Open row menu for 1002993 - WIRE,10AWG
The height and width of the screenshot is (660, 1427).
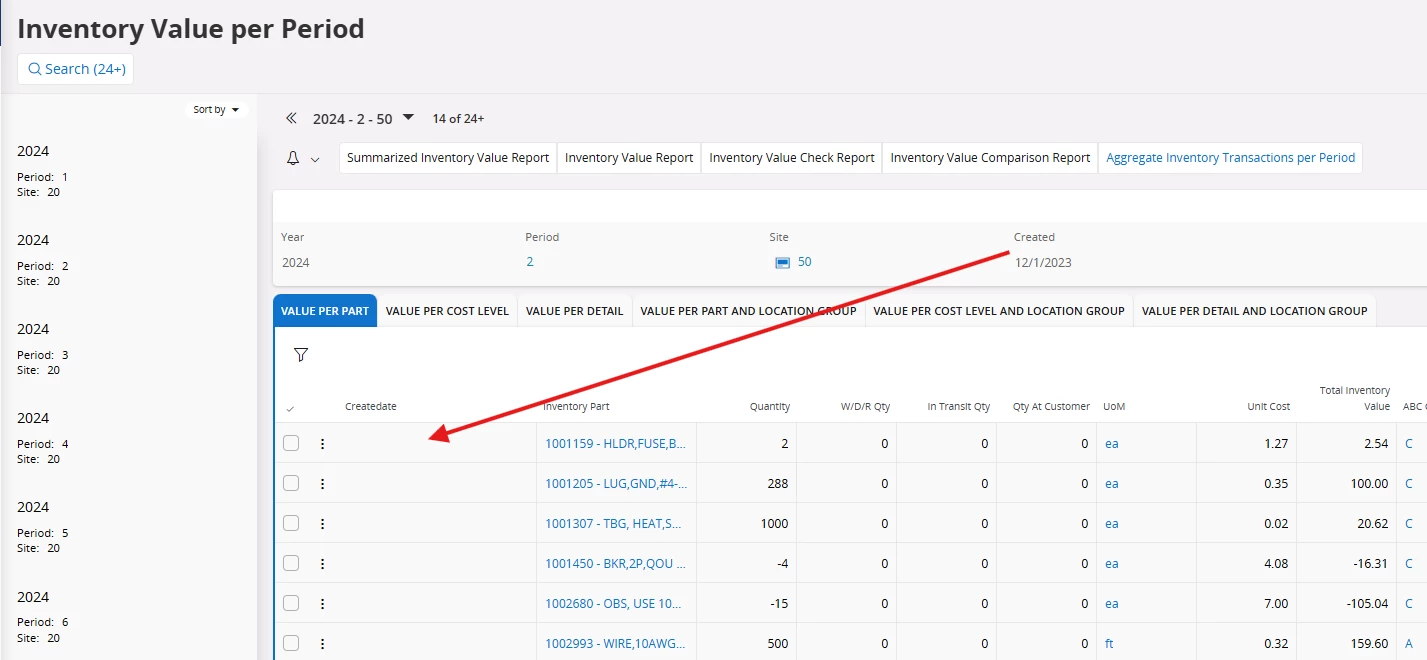[x=322, y=643]
